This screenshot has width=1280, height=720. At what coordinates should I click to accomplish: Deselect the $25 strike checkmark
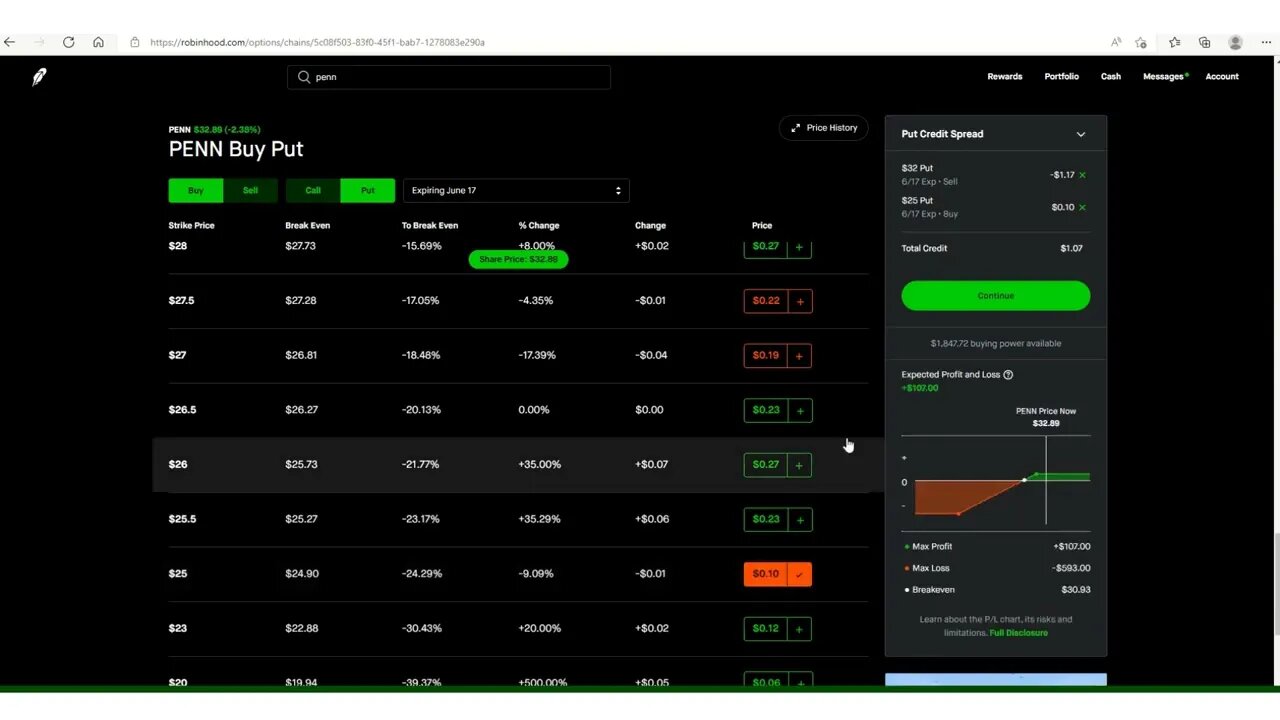click(x=799, y=574)
